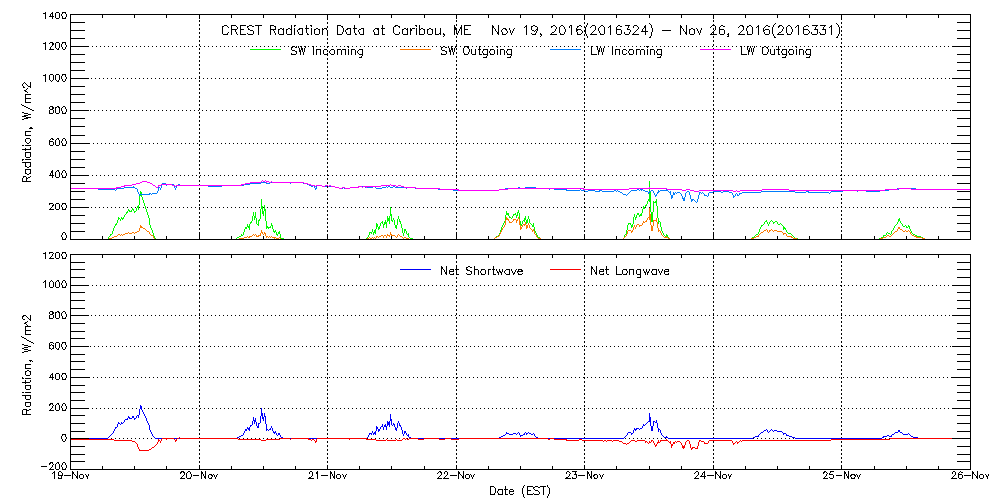
Task: Select the 26-Nov x-axis tick label
Action: click(x=969, y=477)
